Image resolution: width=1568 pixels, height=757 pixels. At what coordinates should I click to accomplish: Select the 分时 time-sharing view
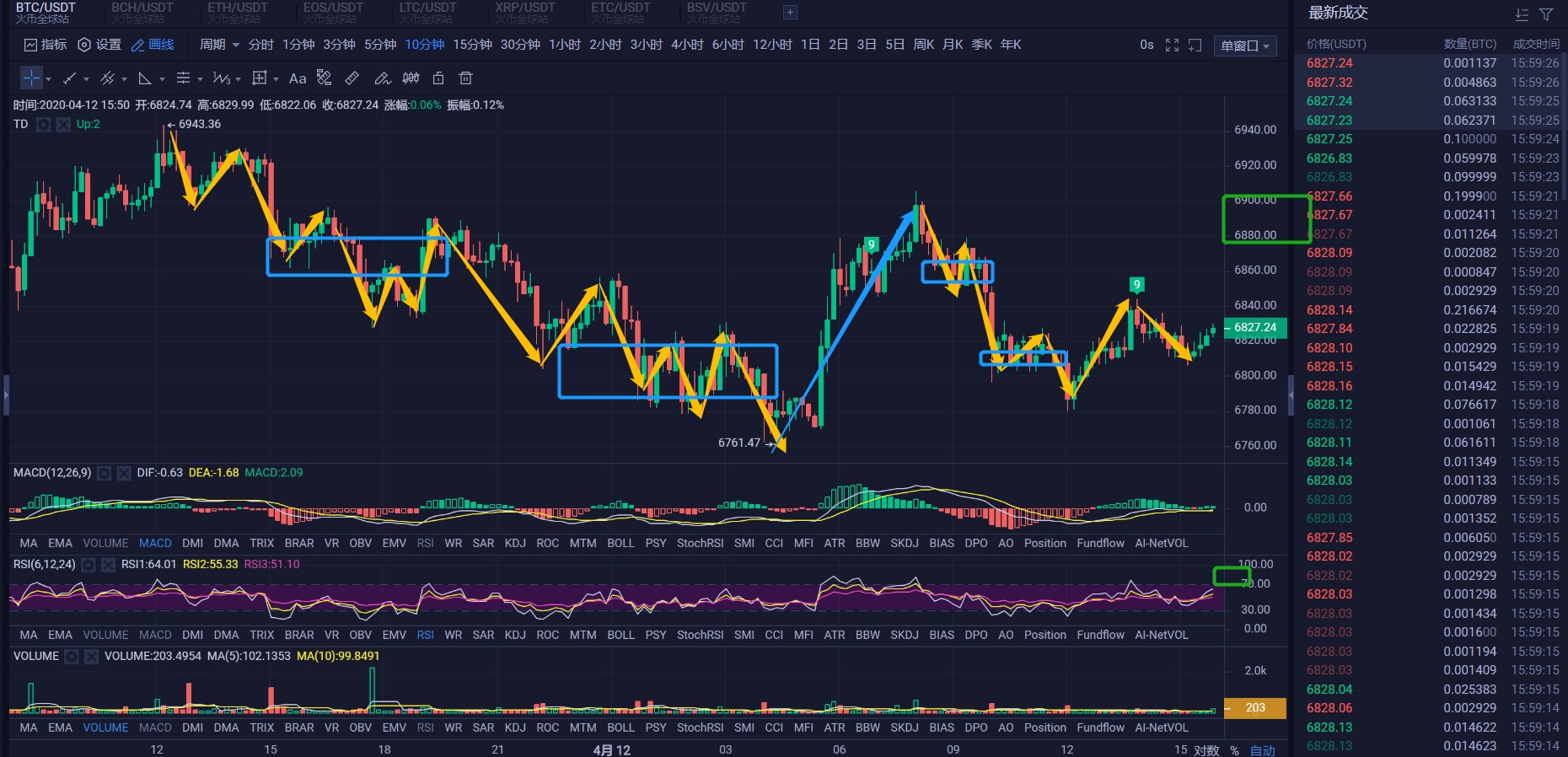(261, 45)
